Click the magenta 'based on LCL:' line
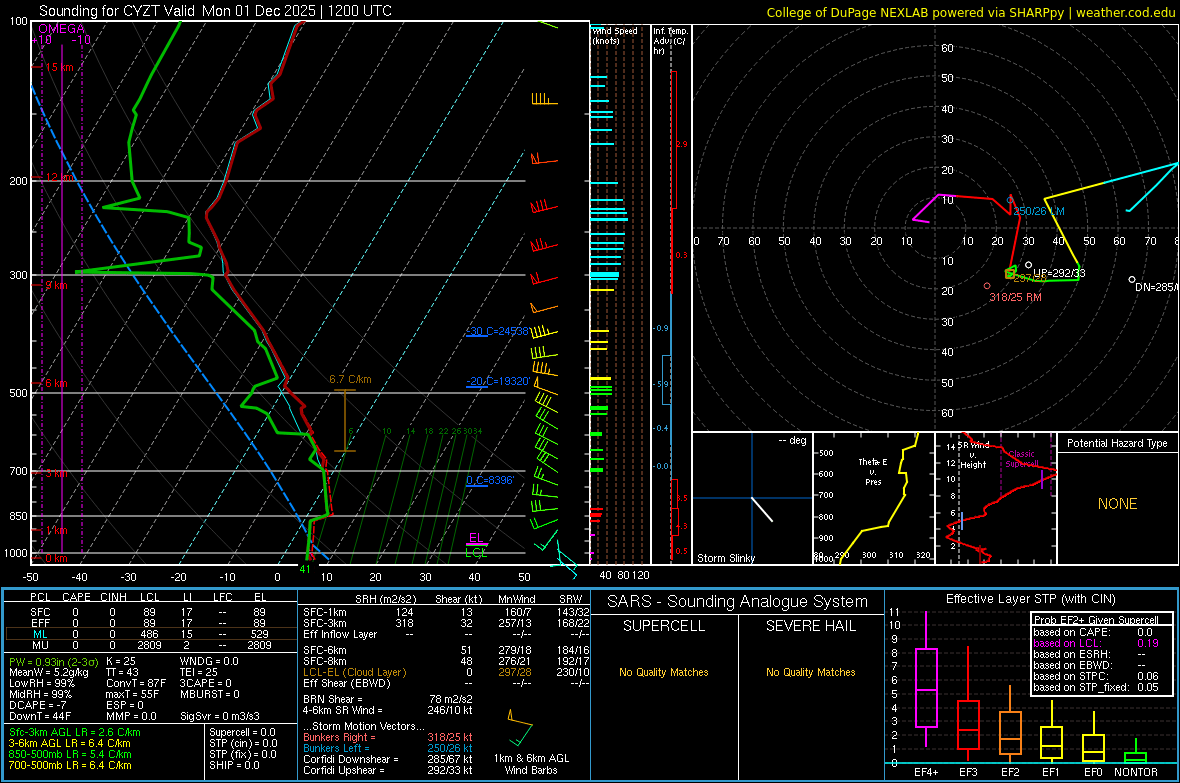This screenshot has height=783, width=1180. click(x=1096, y=644)
